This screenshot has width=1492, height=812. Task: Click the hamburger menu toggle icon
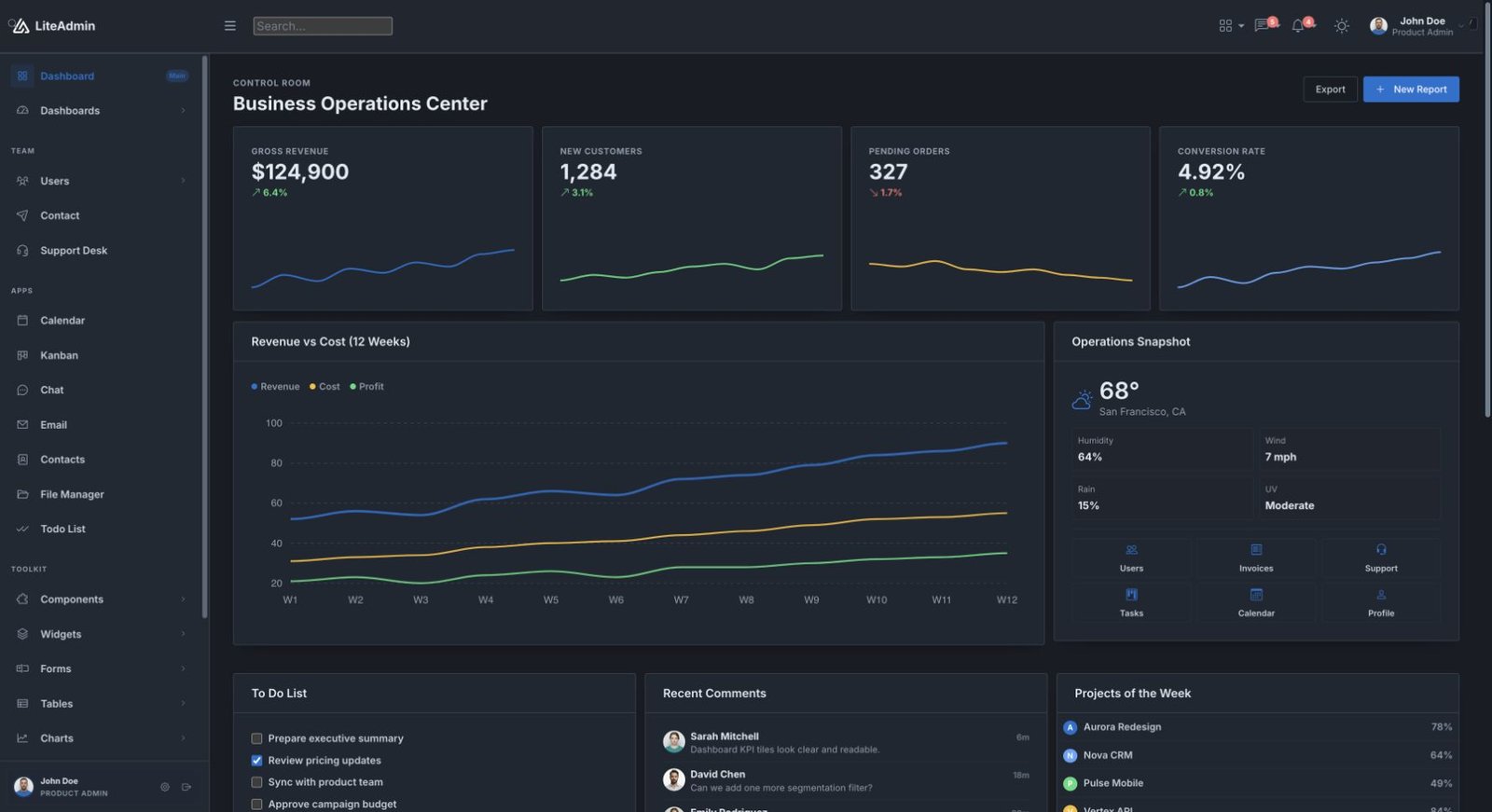coord(229,26)
